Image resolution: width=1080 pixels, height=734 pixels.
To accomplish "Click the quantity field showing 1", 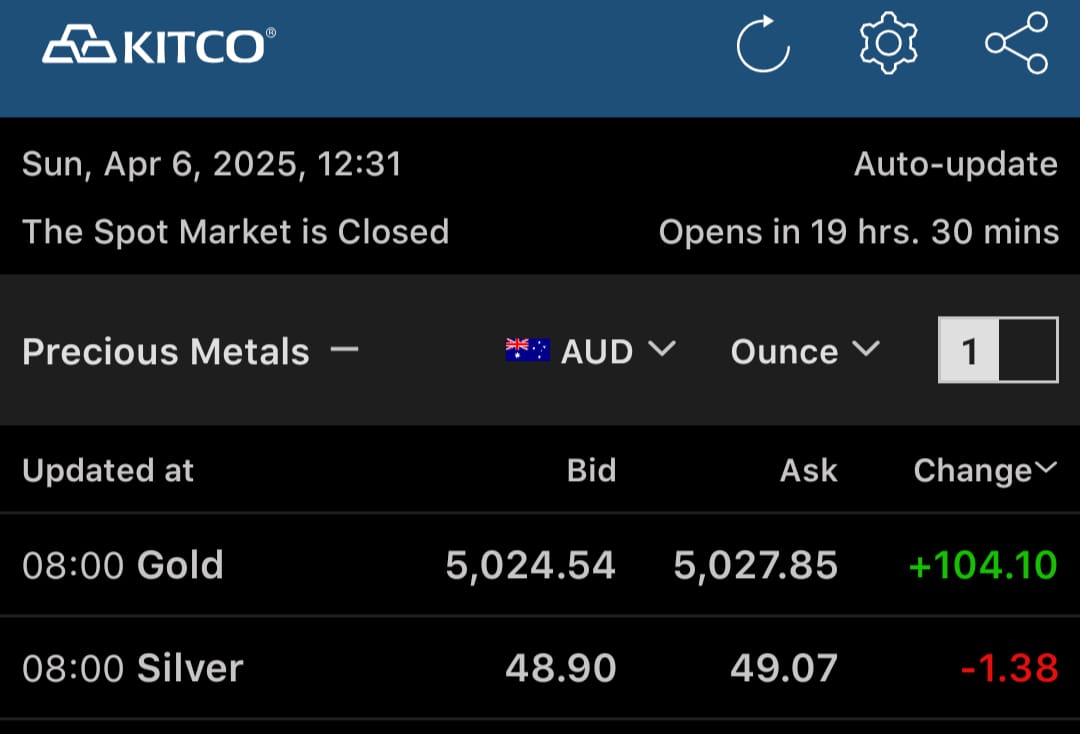I will 998,350.
